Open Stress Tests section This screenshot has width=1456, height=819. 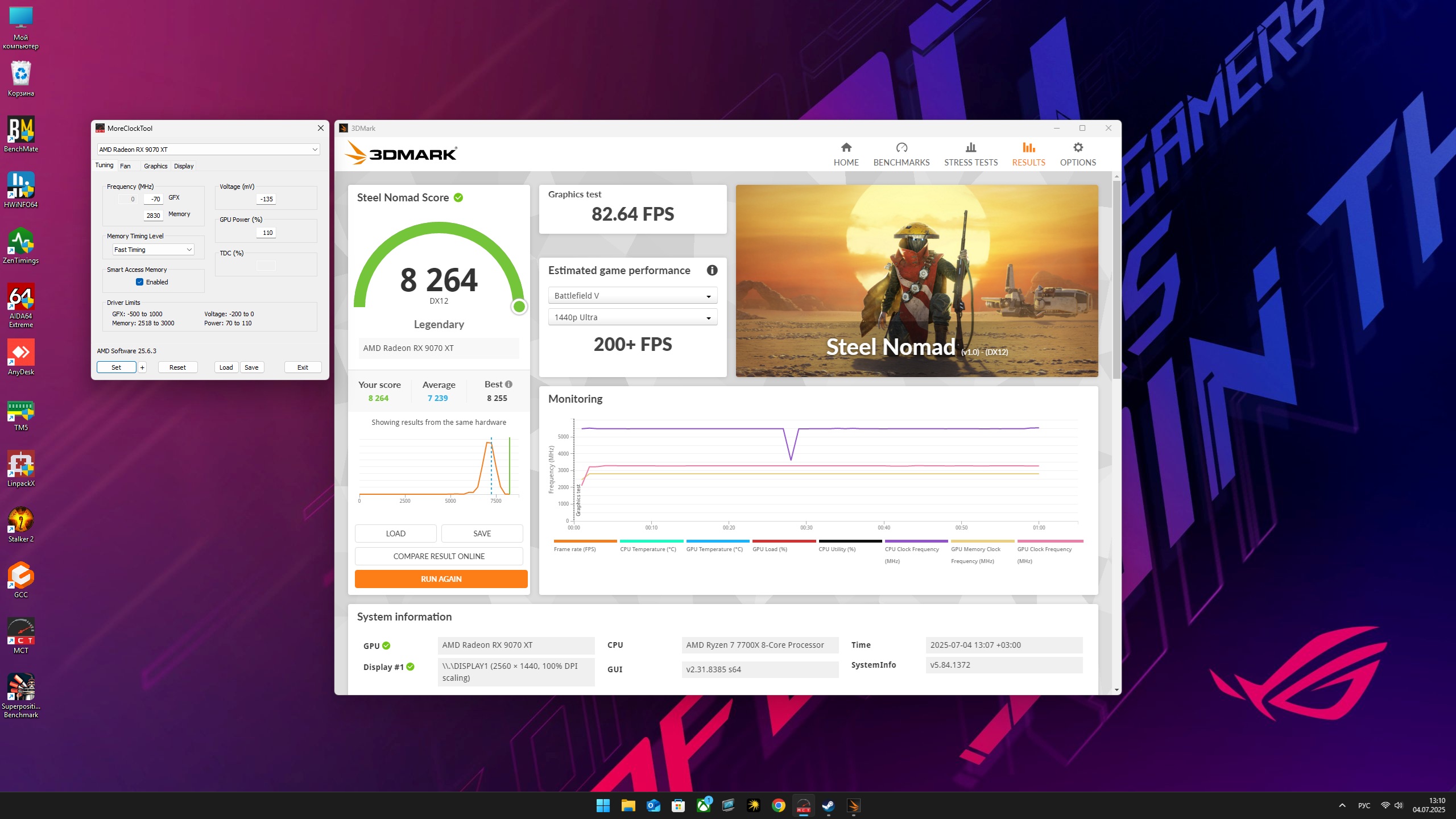(970, 154)
